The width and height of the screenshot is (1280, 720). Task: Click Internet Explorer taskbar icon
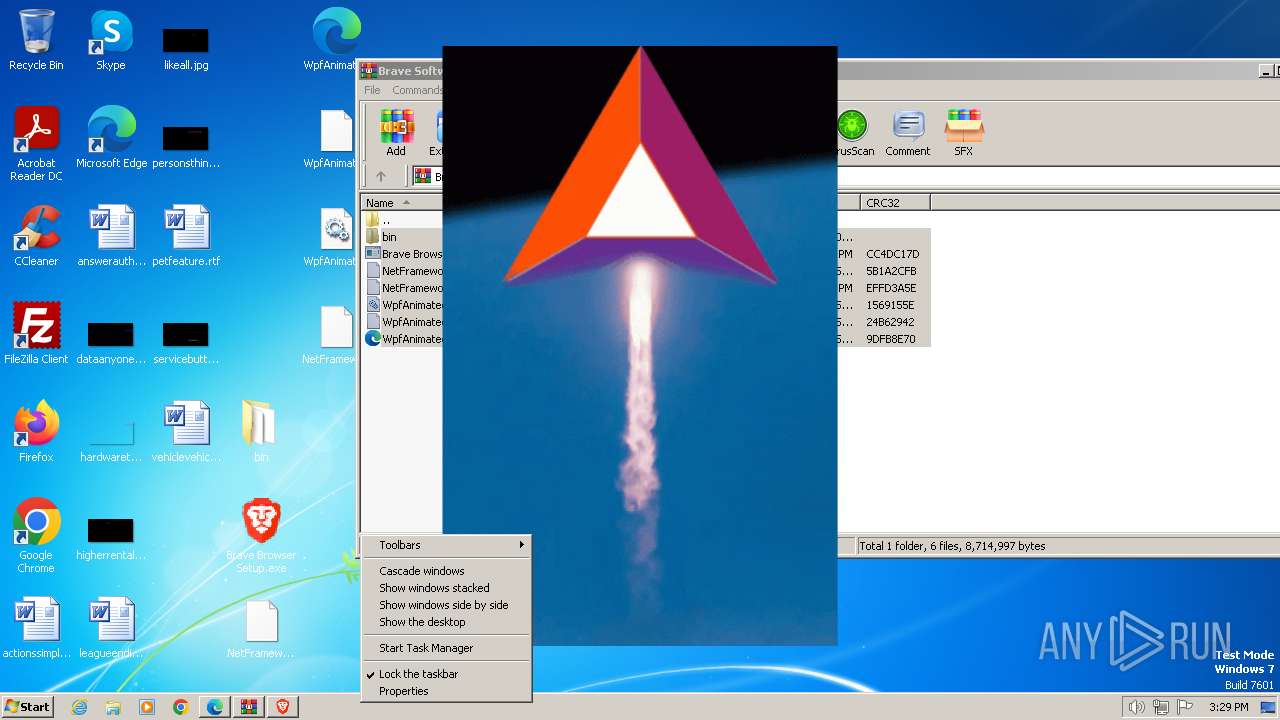pyautogui.click(x=79, y=707)
